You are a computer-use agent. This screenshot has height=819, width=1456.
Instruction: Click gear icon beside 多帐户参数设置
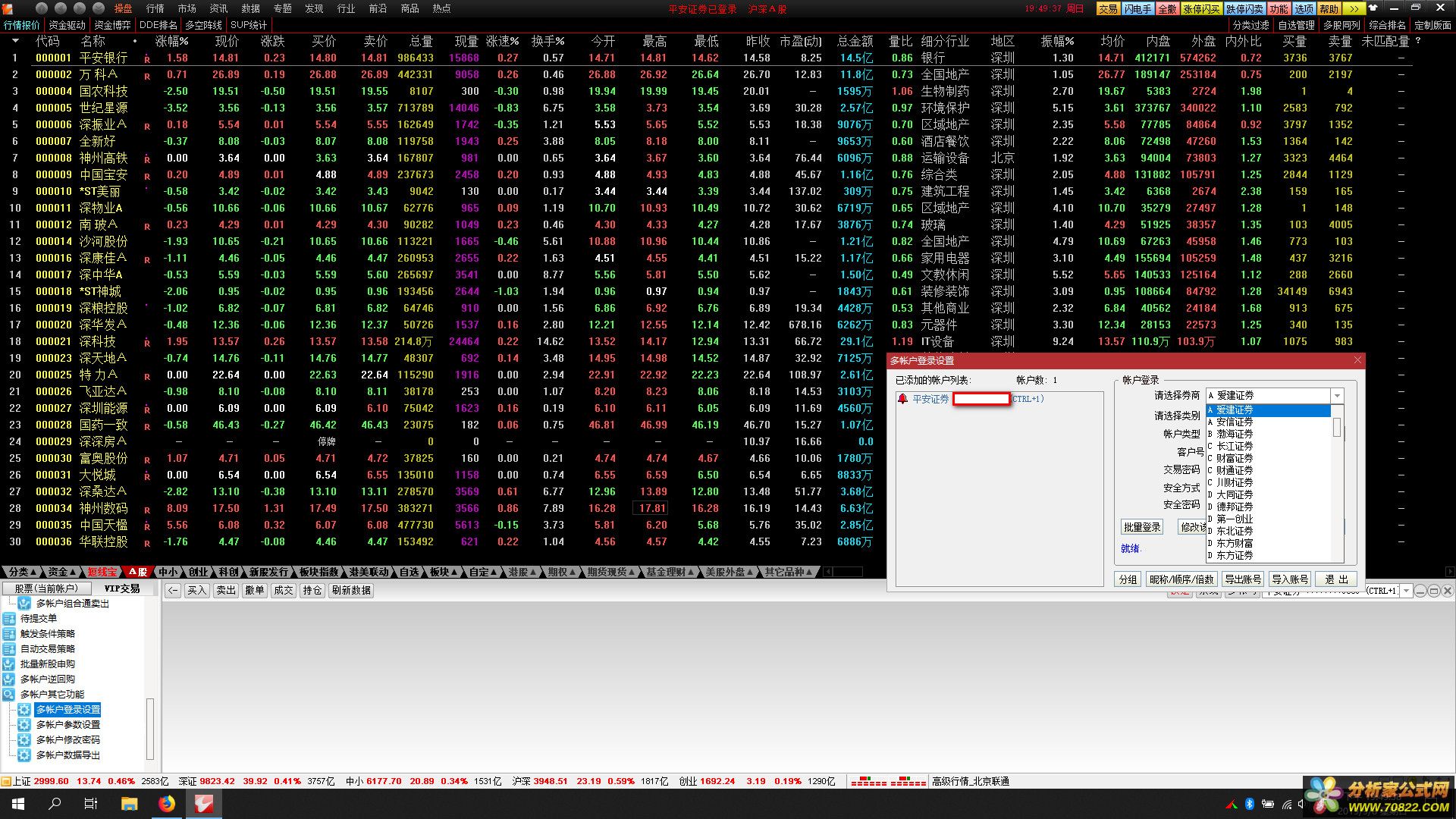[24, 724]
